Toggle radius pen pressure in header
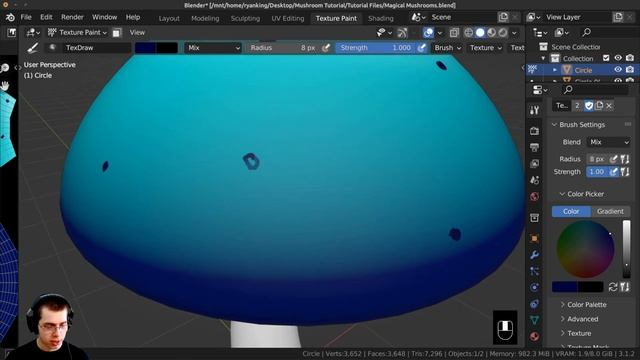The width and height of the screenshot is (640, 360). [326, 48]
